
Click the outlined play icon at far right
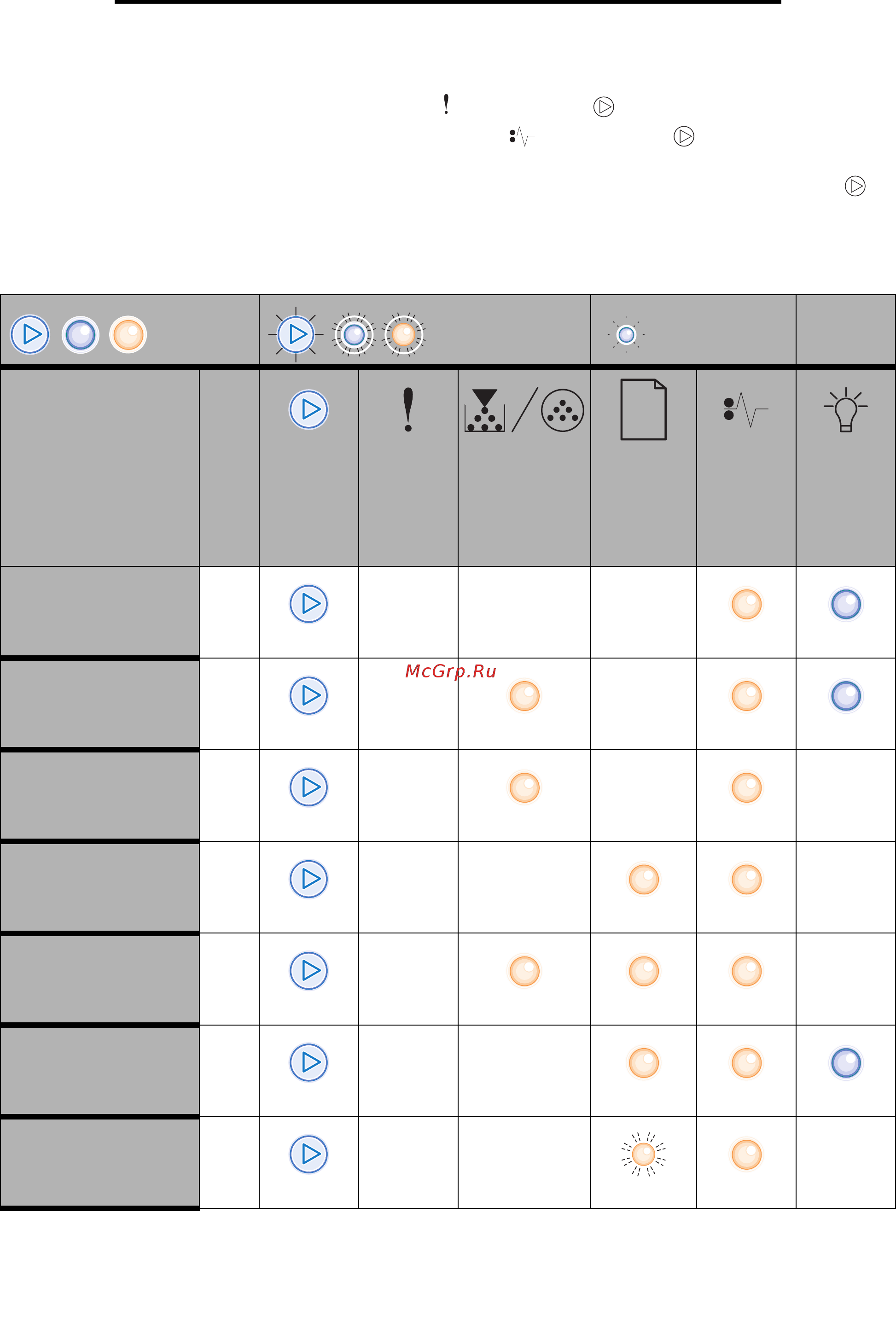coord(855,186)
